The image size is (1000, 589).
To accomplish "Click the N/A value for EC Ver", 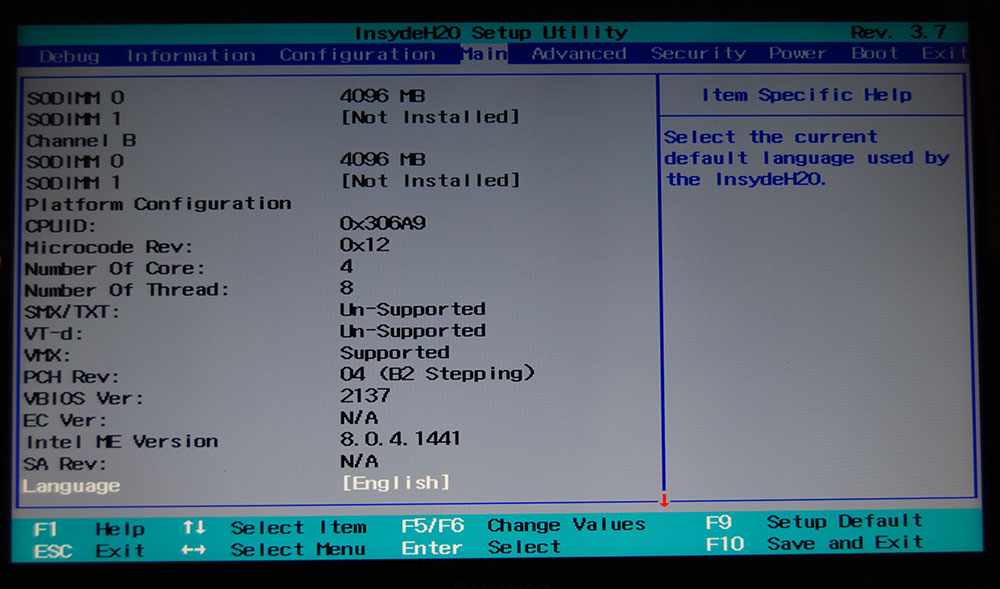I will [x=359, y=418].
